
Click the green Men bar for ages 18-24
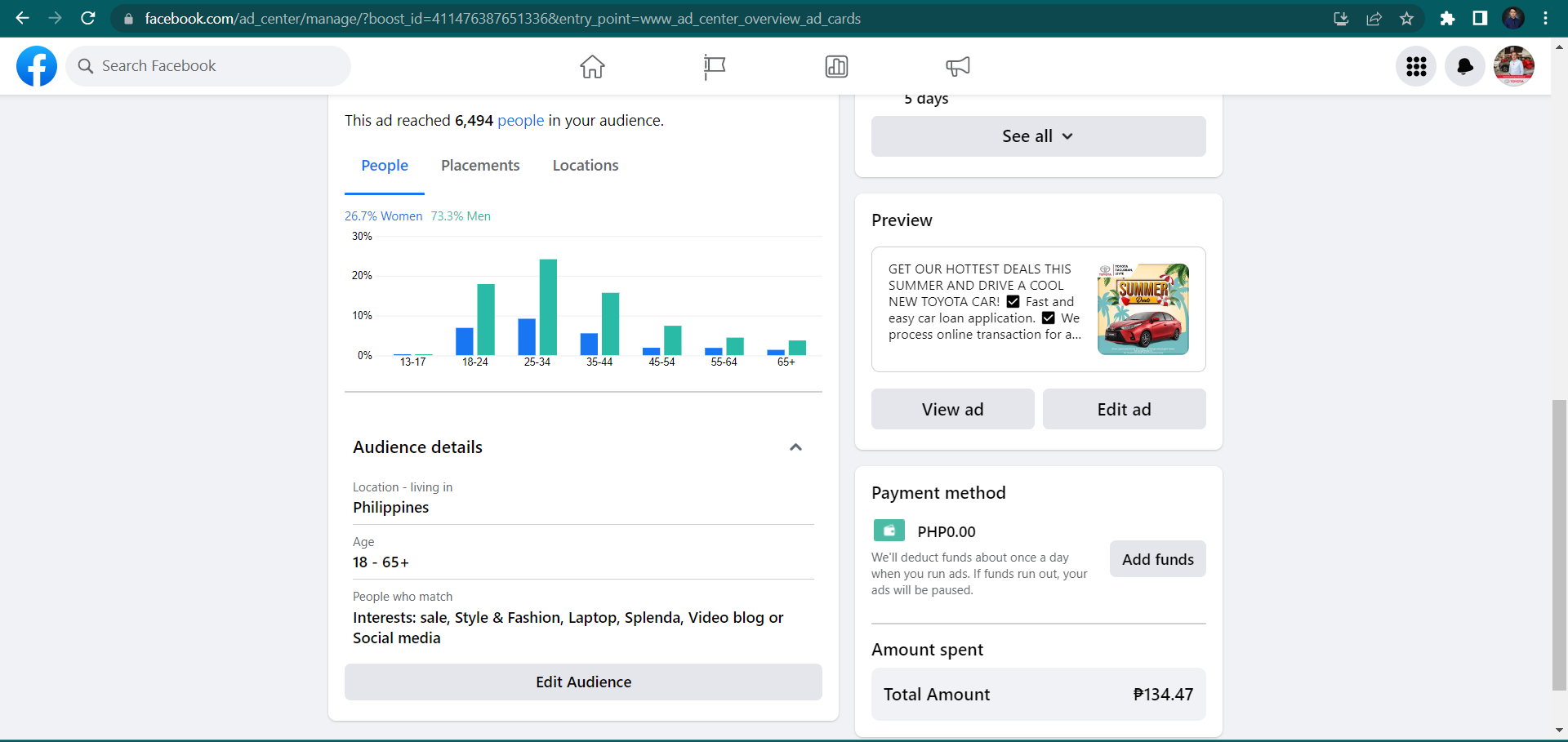click(486, 319)
